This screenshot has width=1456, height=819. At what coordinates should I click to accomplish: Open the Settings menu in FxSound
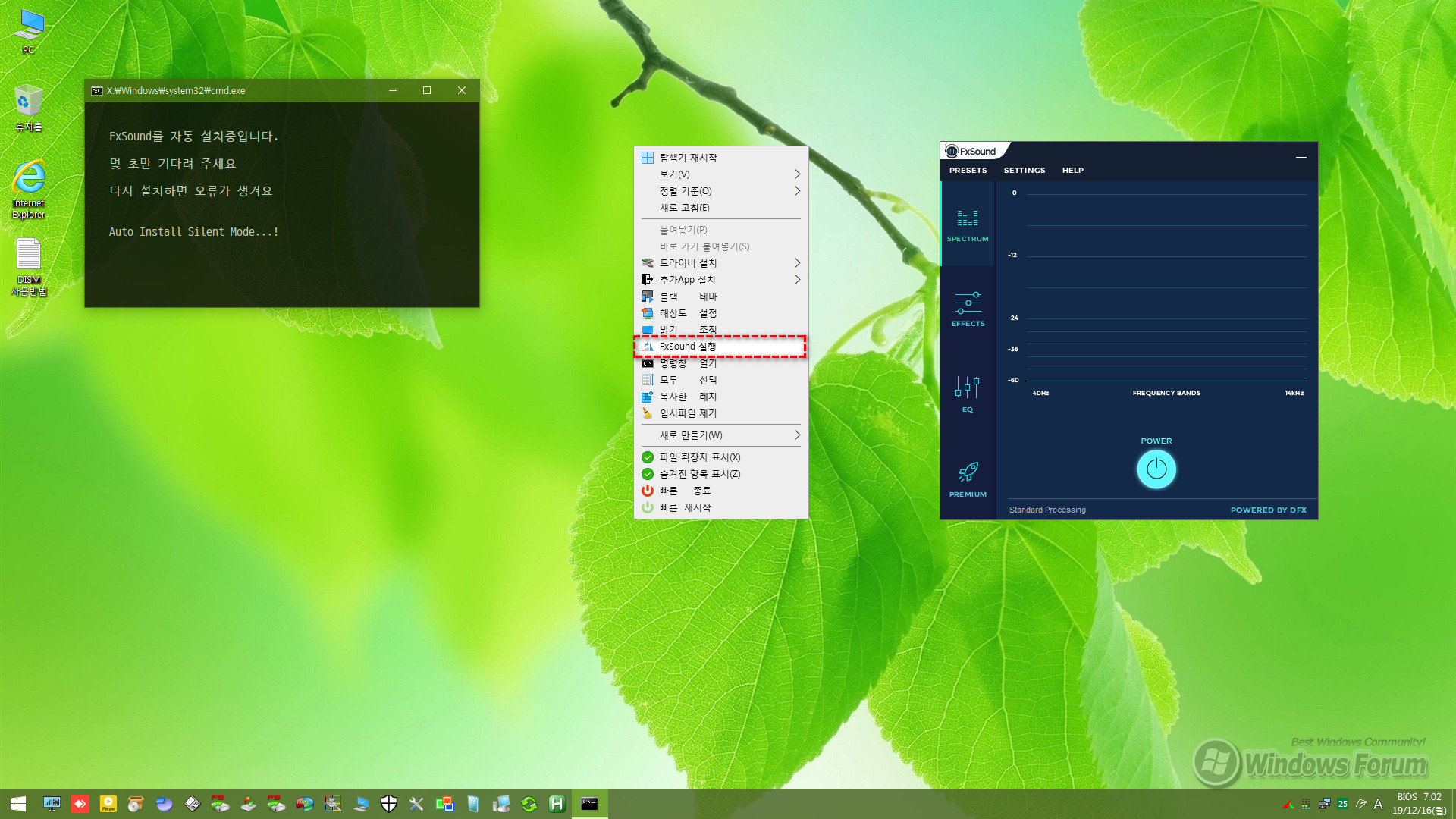pyautogui.click(x=1025, y=171)
